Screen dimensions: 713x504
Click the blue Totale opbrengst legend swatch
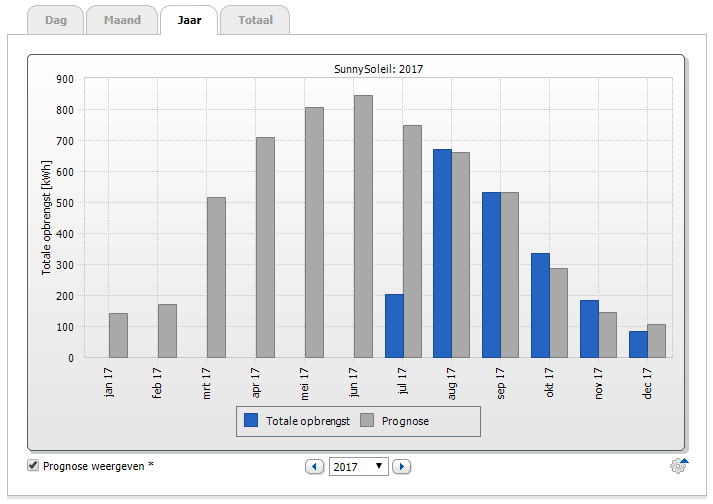point(251,420)
